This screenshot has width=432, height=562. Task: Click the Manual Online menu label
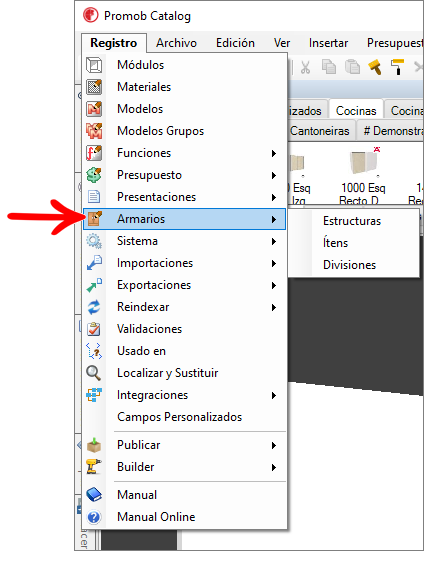156,517
